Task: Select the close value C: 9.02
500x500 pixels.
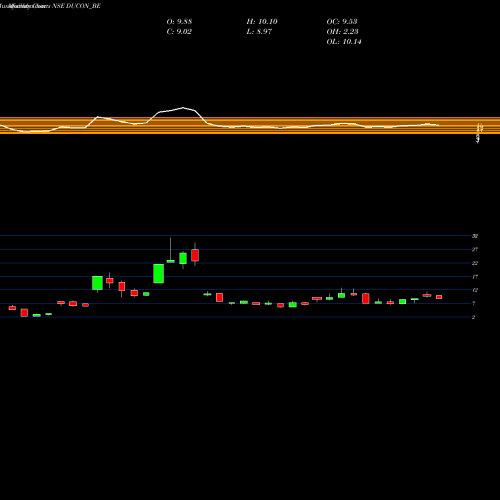Action: pyautogui.click(x=179, y=32)
